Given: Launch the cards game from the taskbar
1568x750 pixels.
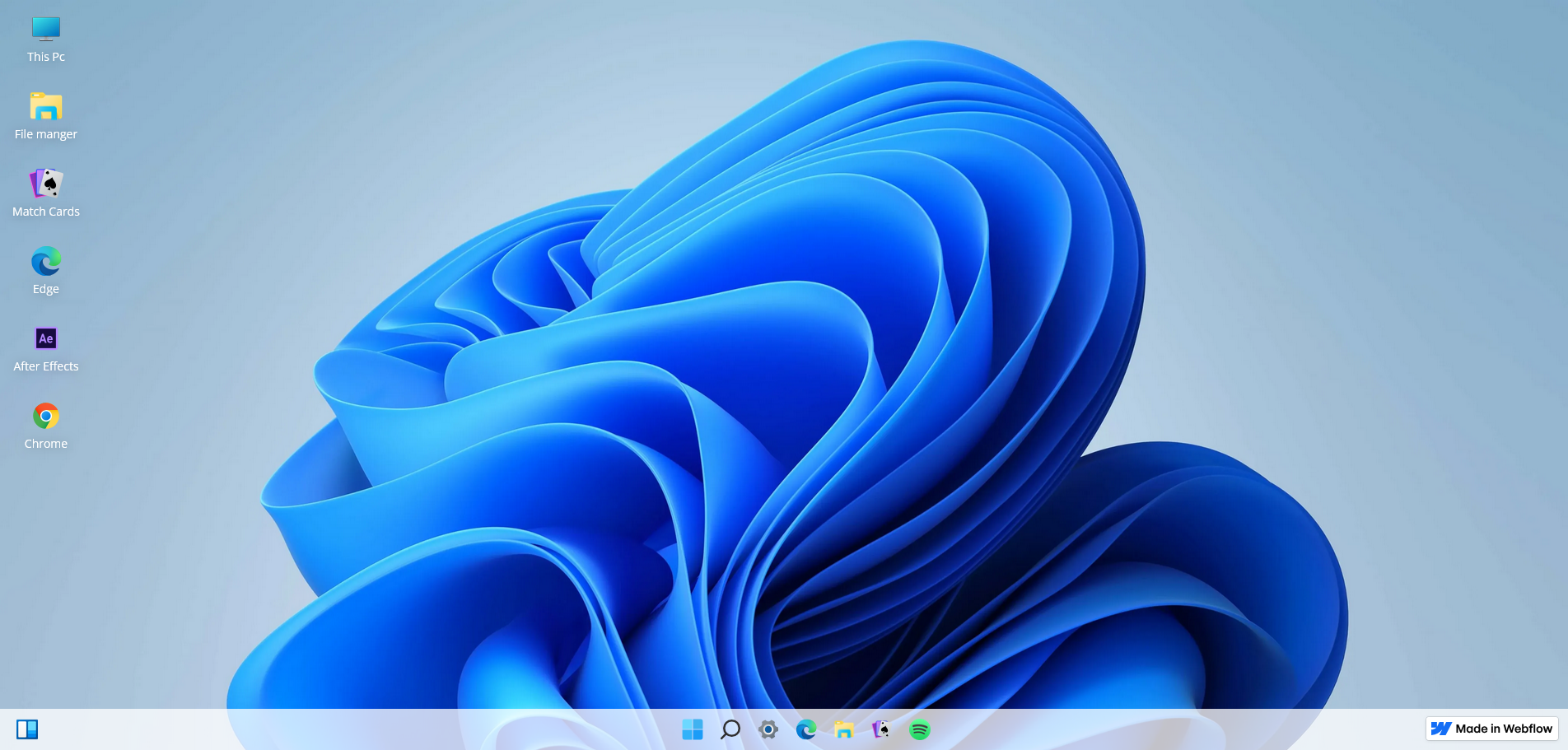Looking at the screenshot, I should [x=881, y=729].
